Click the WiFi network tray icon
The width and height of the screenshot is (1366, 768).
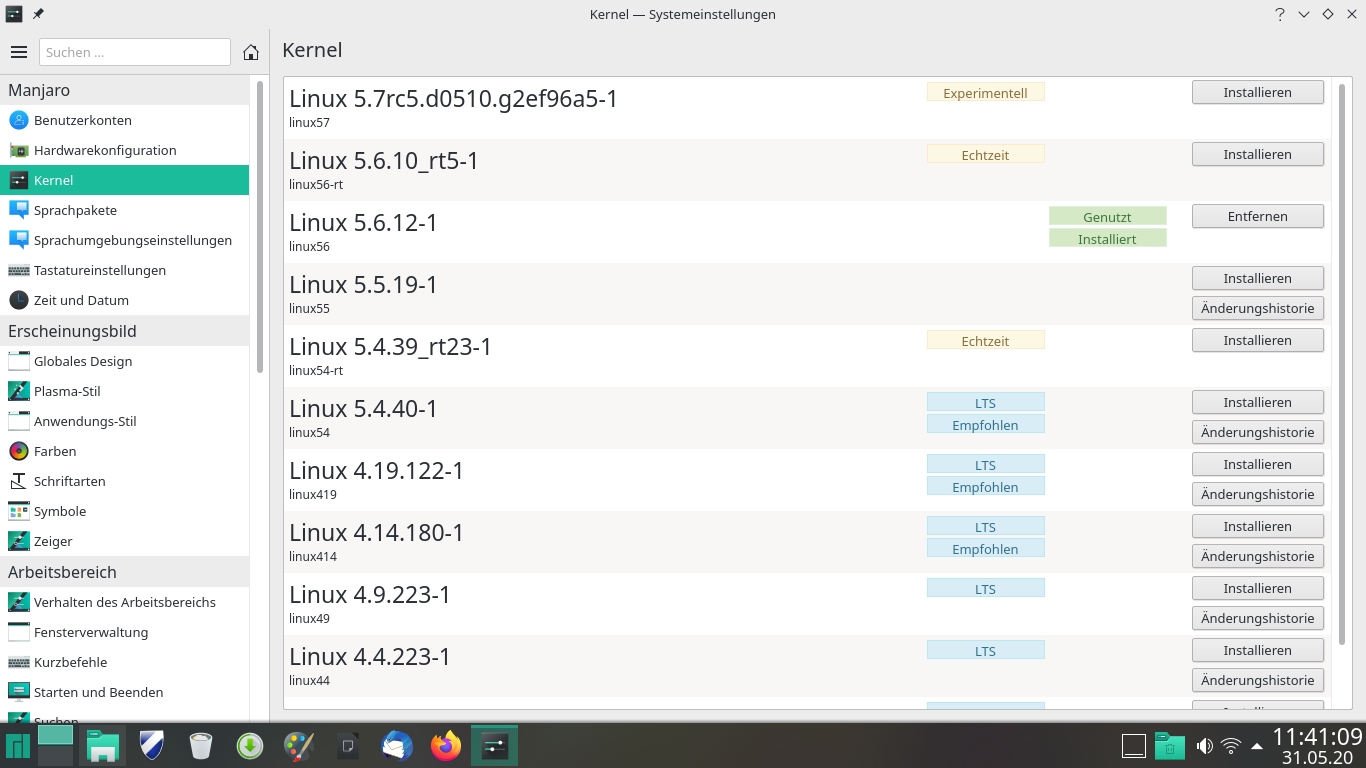(1231, 746)
